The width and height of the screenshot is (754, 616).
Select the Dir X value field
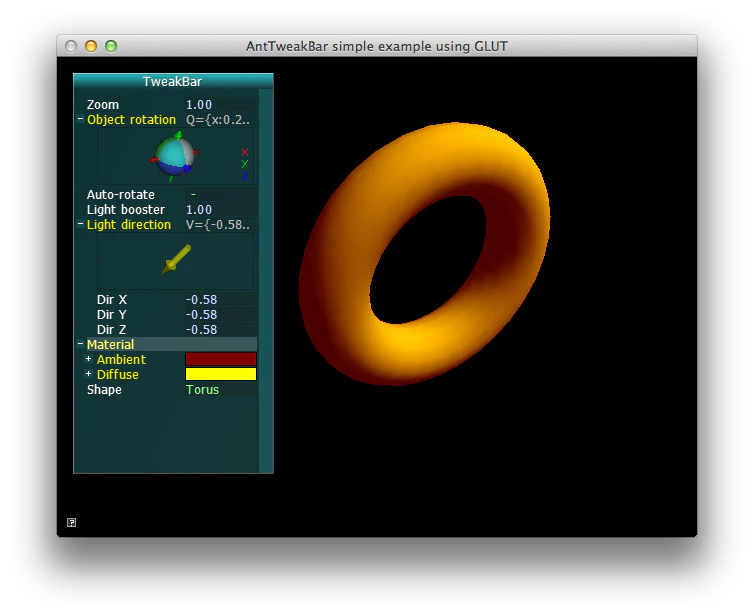(x=221, y=300)
